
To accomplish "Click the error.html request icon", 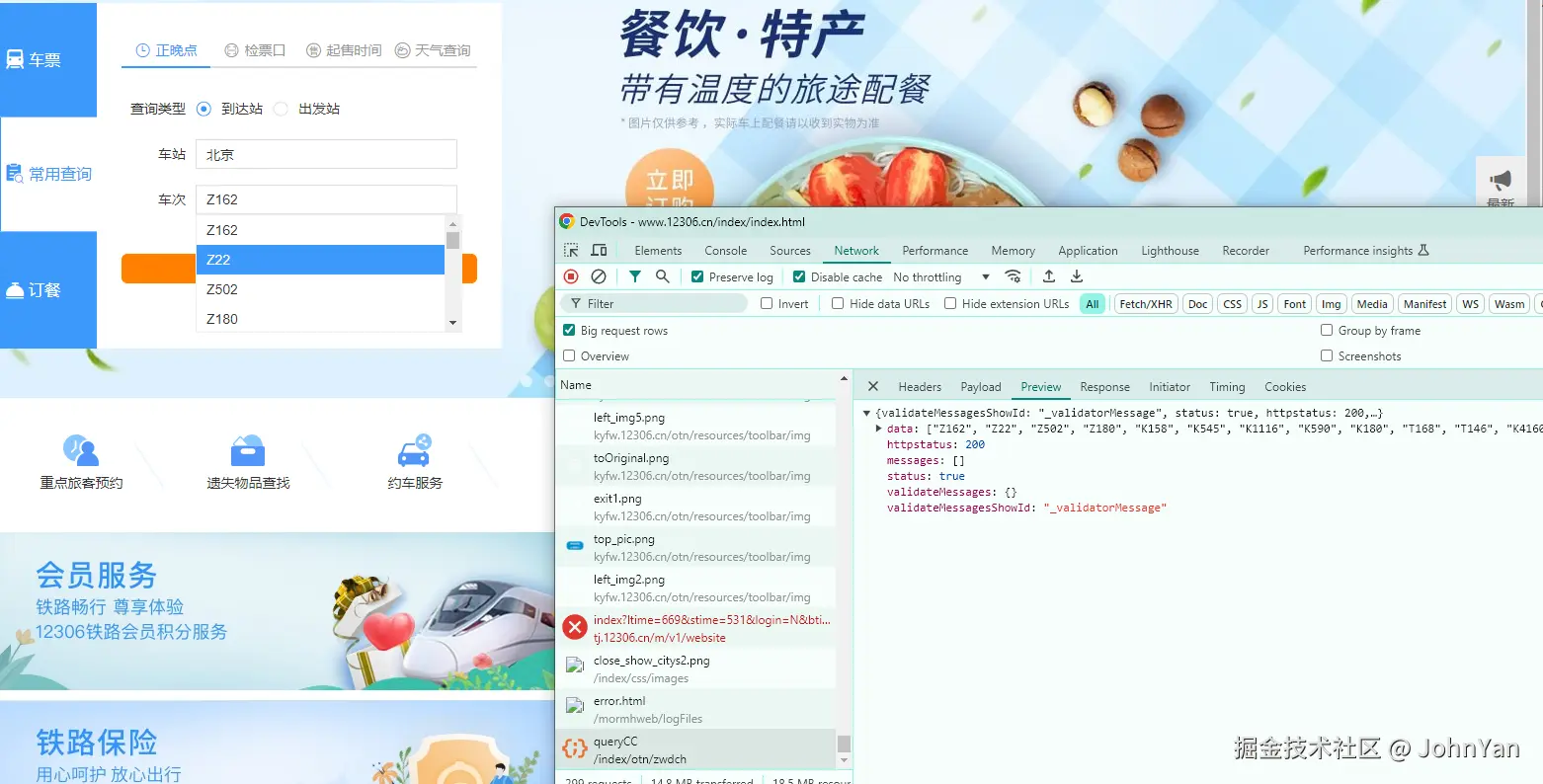I will (575, 706).
